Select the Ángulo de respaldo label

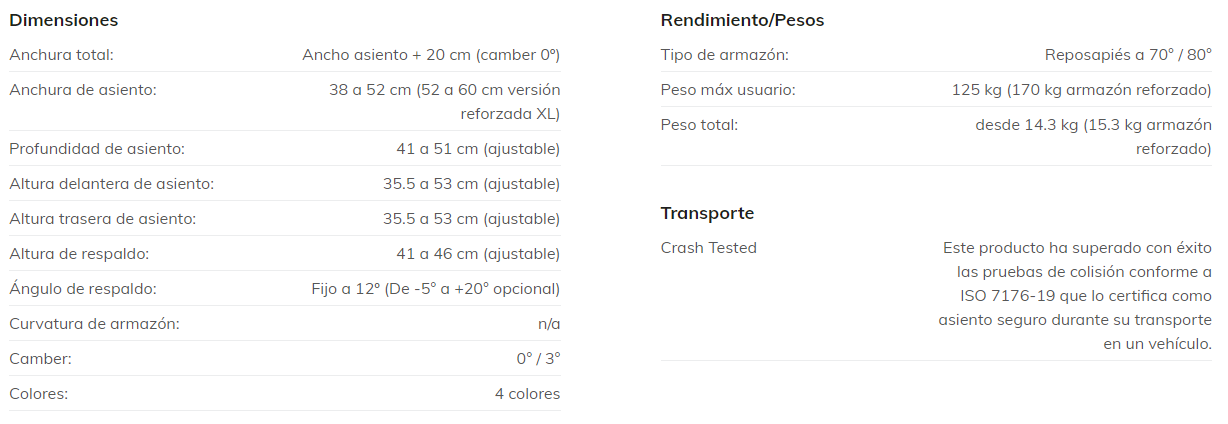tap(83, 289)
